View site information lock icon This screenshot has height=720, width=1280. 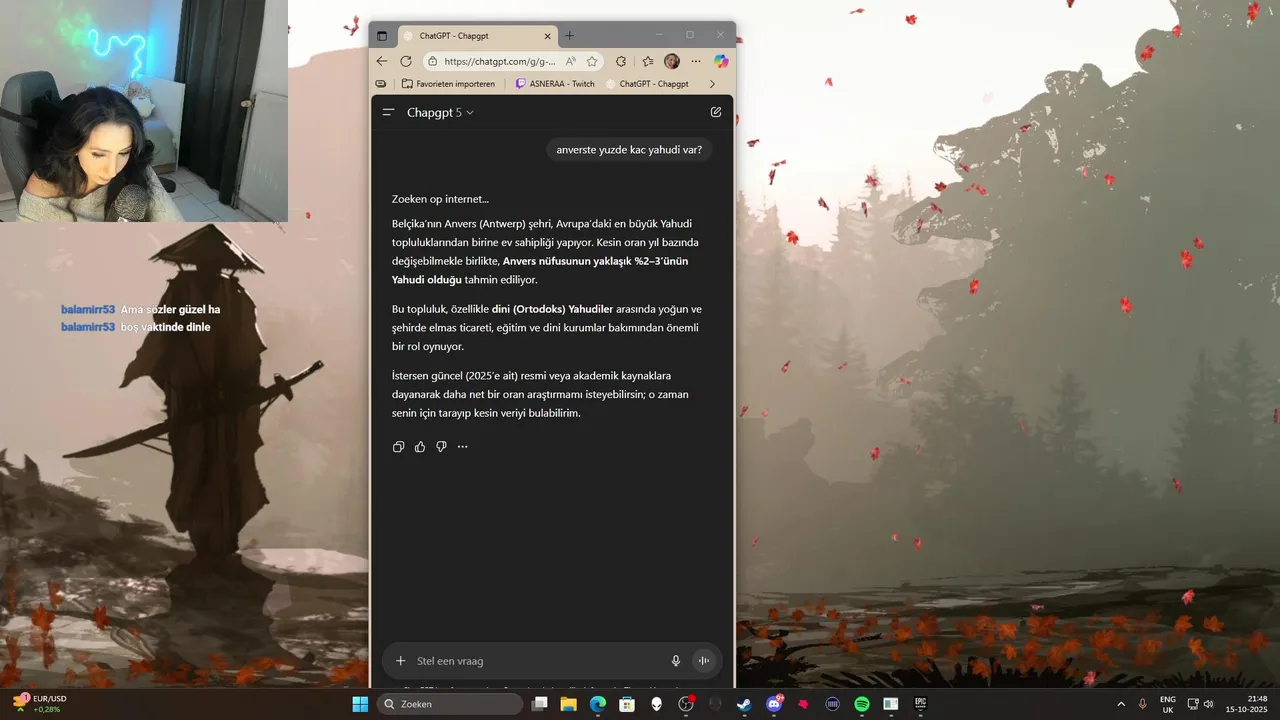tap(433, 61)
